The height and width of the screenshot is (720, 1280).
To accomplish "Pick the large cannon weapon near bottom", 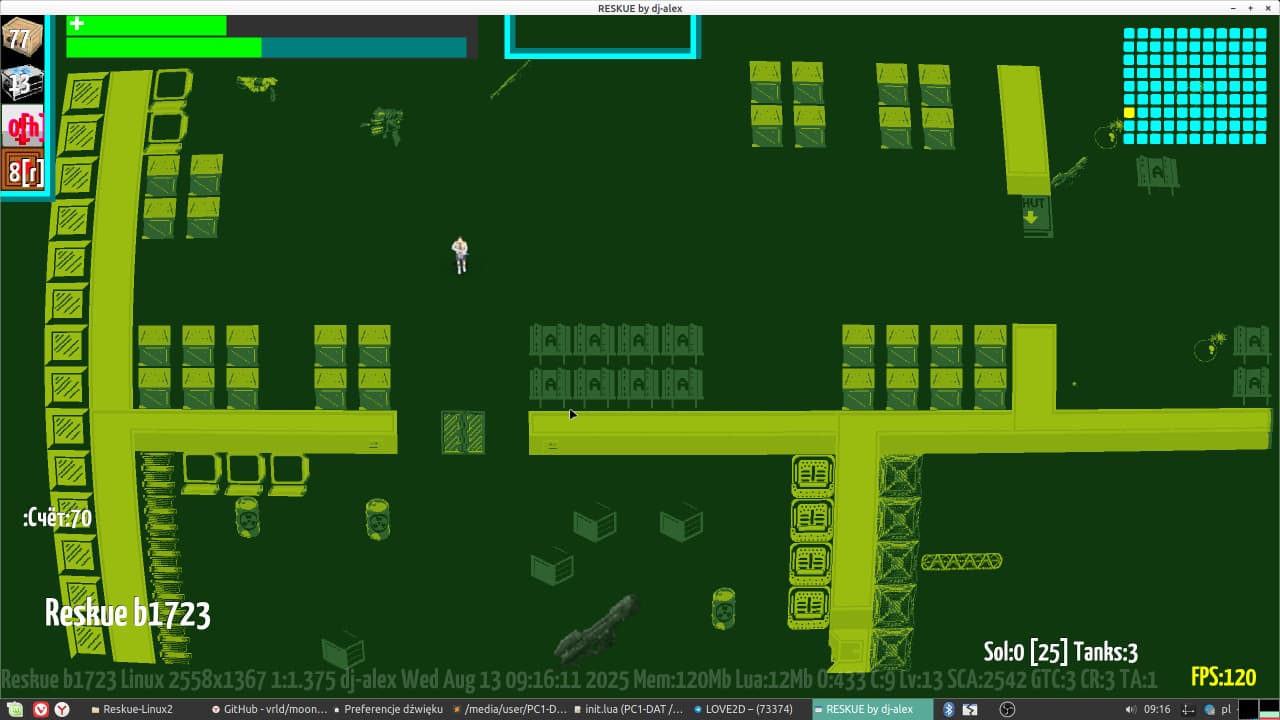I will pos(597,631).
